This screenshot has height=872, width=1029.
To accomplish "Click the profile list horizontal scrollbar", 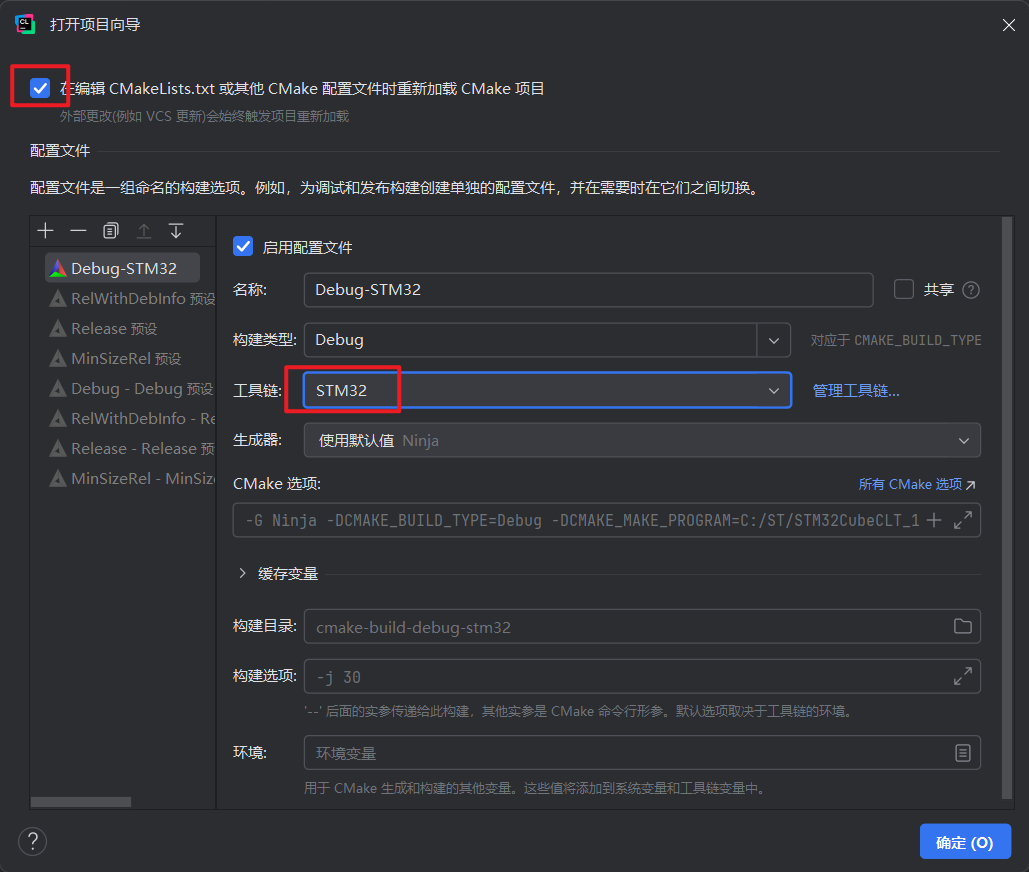I will pos(81,802).
